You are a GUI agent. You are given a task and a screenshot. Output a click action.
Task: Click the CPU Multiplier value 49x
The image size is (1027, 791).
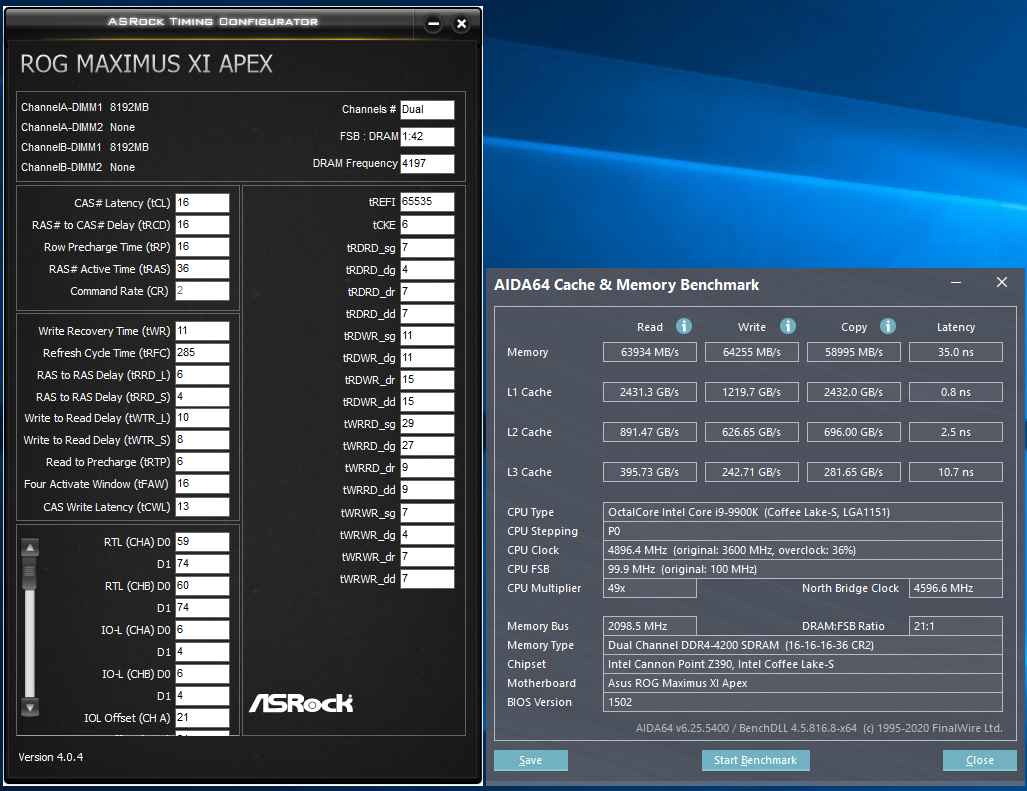tap(650, 587)
